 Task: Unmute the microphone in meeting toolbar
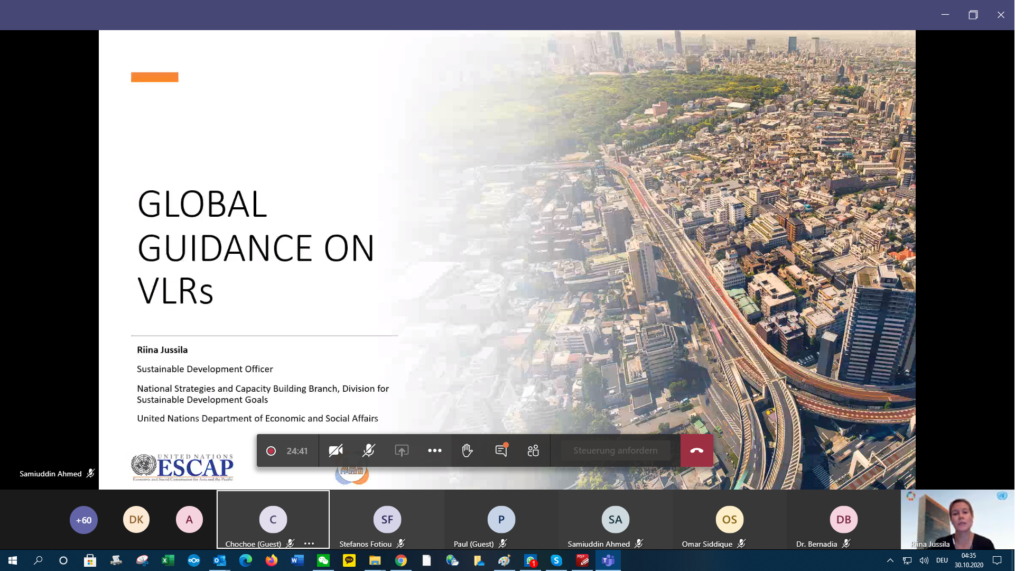[369, 451]
